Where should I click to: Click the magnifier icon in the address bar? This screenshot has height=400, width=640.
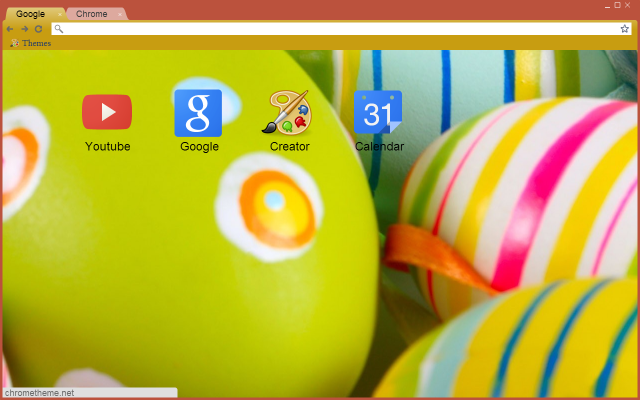(x=59, y=29)
